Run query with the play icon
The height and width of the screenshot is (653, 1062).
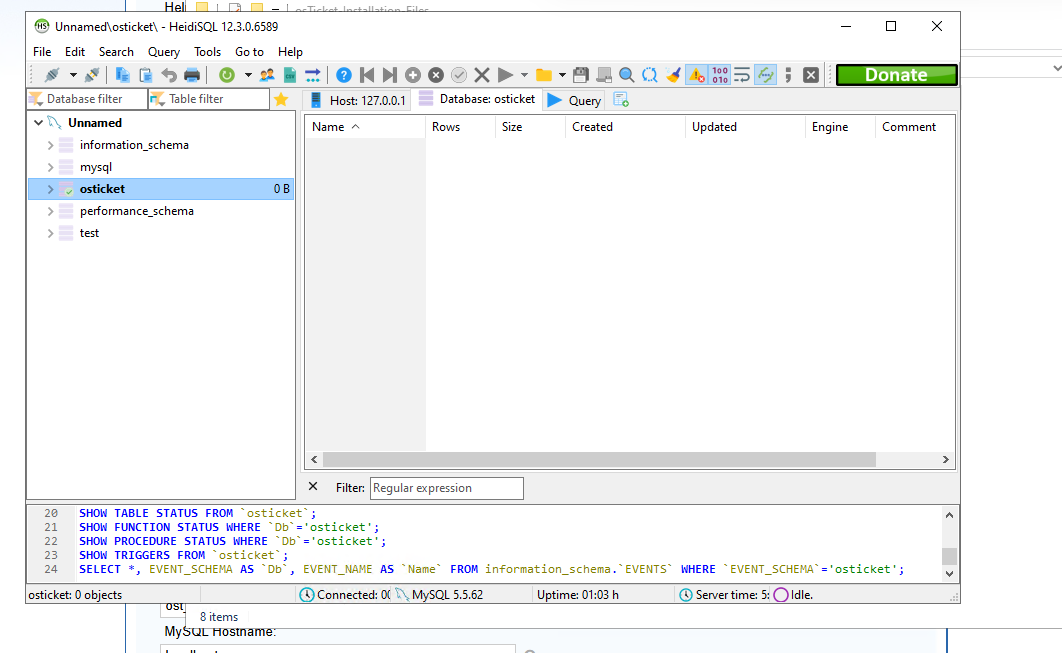click(505, 75)
